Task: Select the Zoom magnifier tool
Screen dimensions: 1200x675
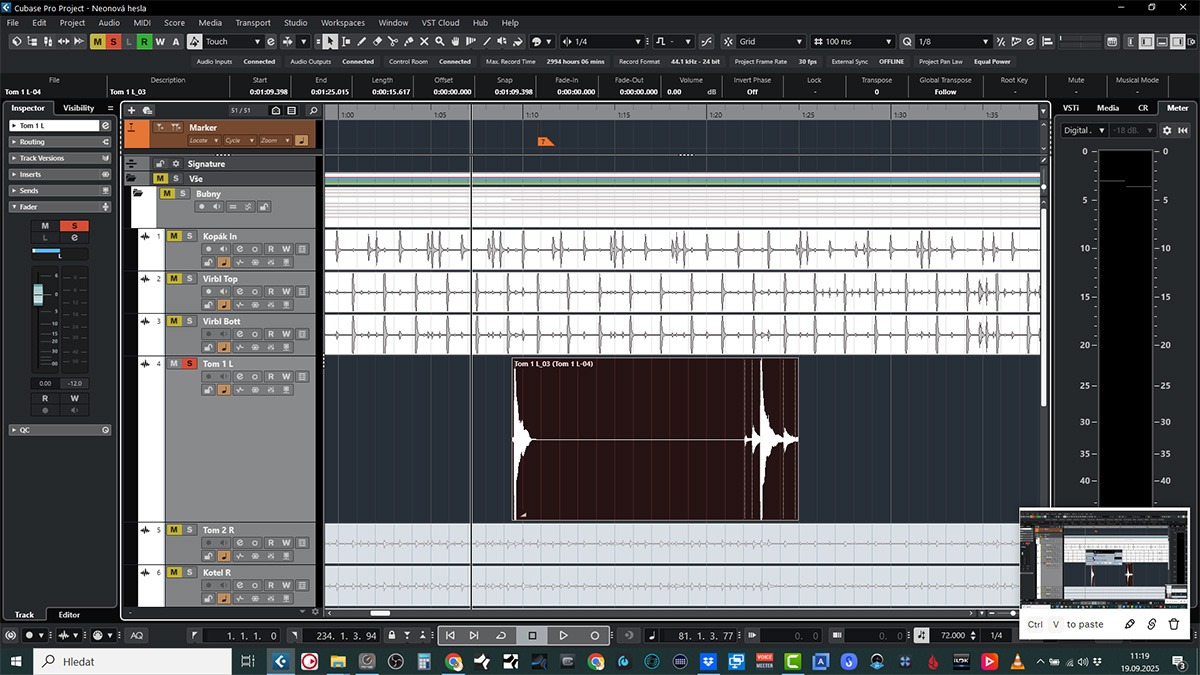Action: tap(440, 42)
